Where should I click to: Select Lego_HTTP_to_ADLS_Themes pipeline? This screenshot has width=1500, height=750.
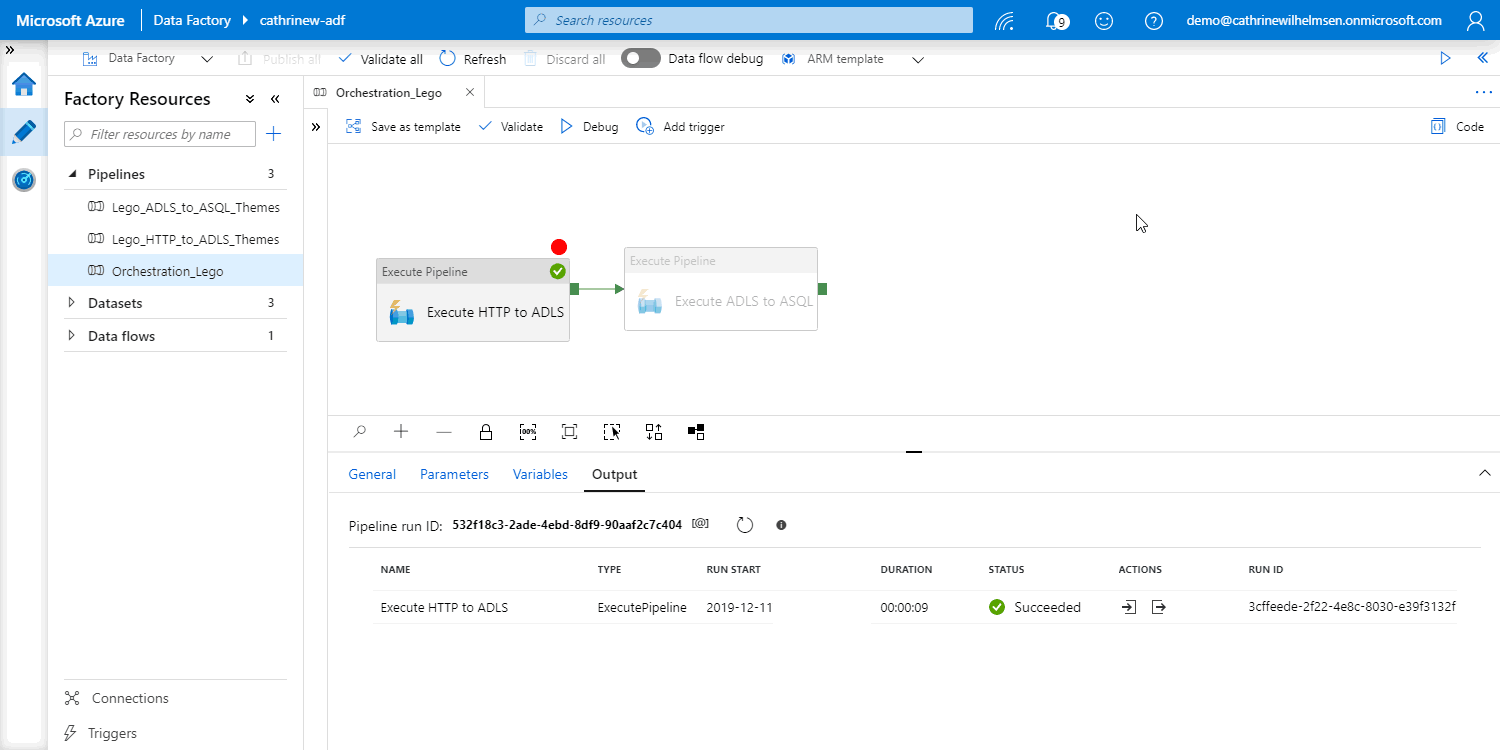195,239
